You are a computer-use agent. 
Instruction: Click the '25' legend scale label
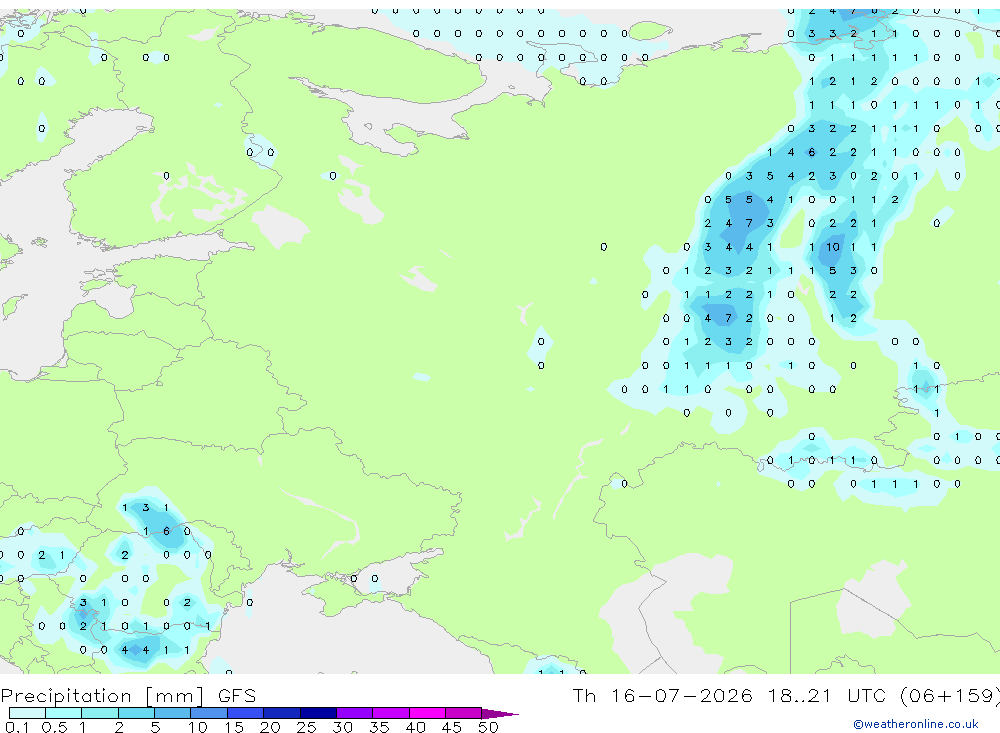coord(306,727)
